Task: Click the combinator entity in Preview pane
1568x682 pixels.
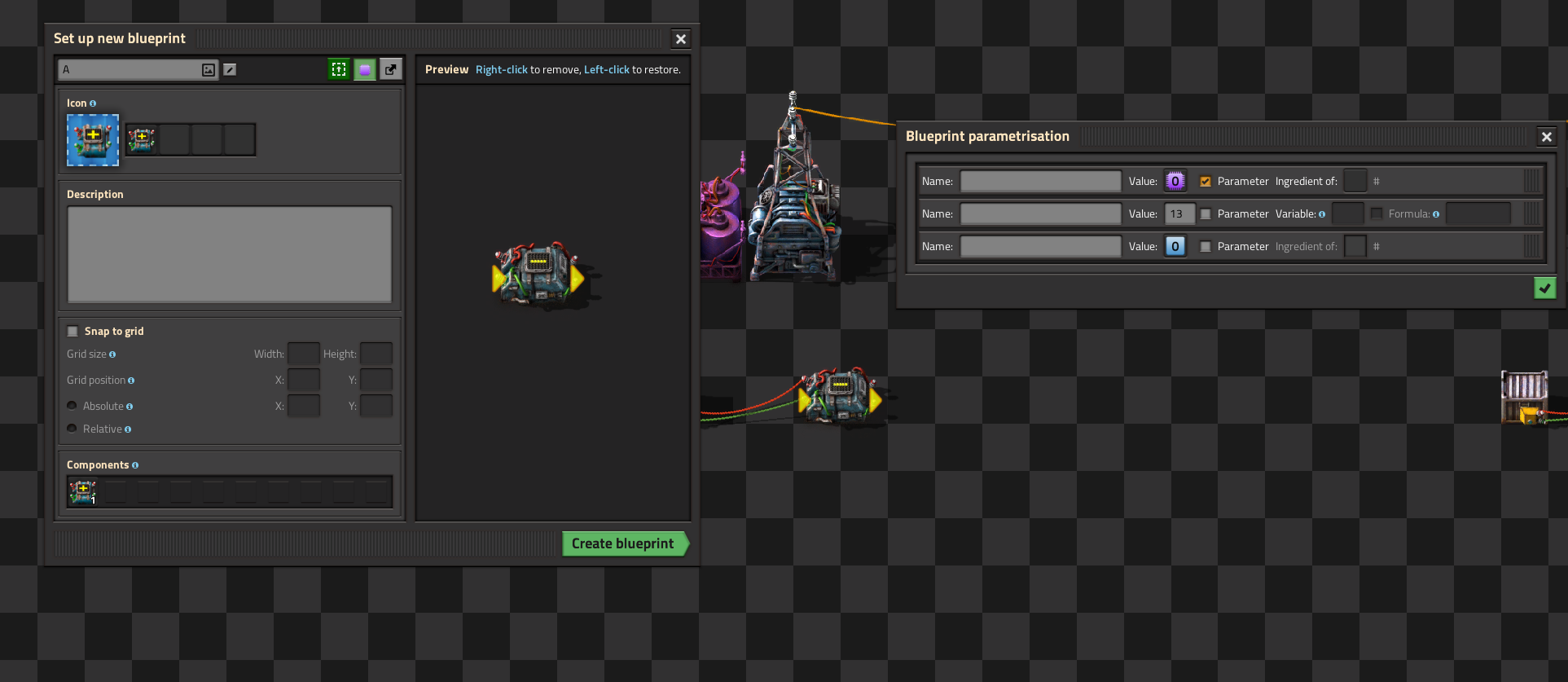Action: pos(538,275)
